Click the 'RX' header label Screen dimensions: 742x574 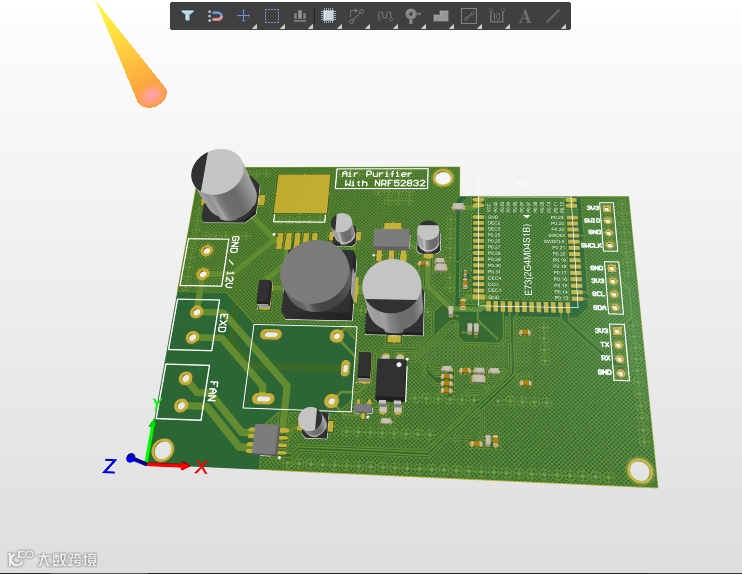point(606,358)
